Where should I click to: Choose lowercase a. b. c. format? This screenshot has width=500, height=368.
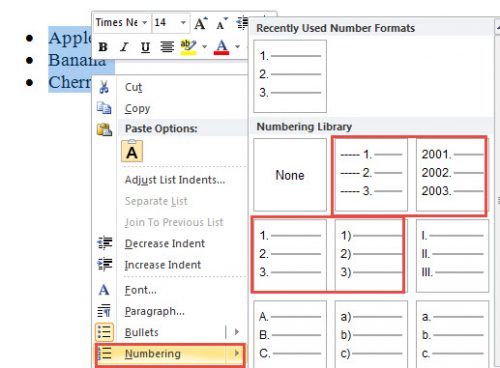(x=452, y=334)
